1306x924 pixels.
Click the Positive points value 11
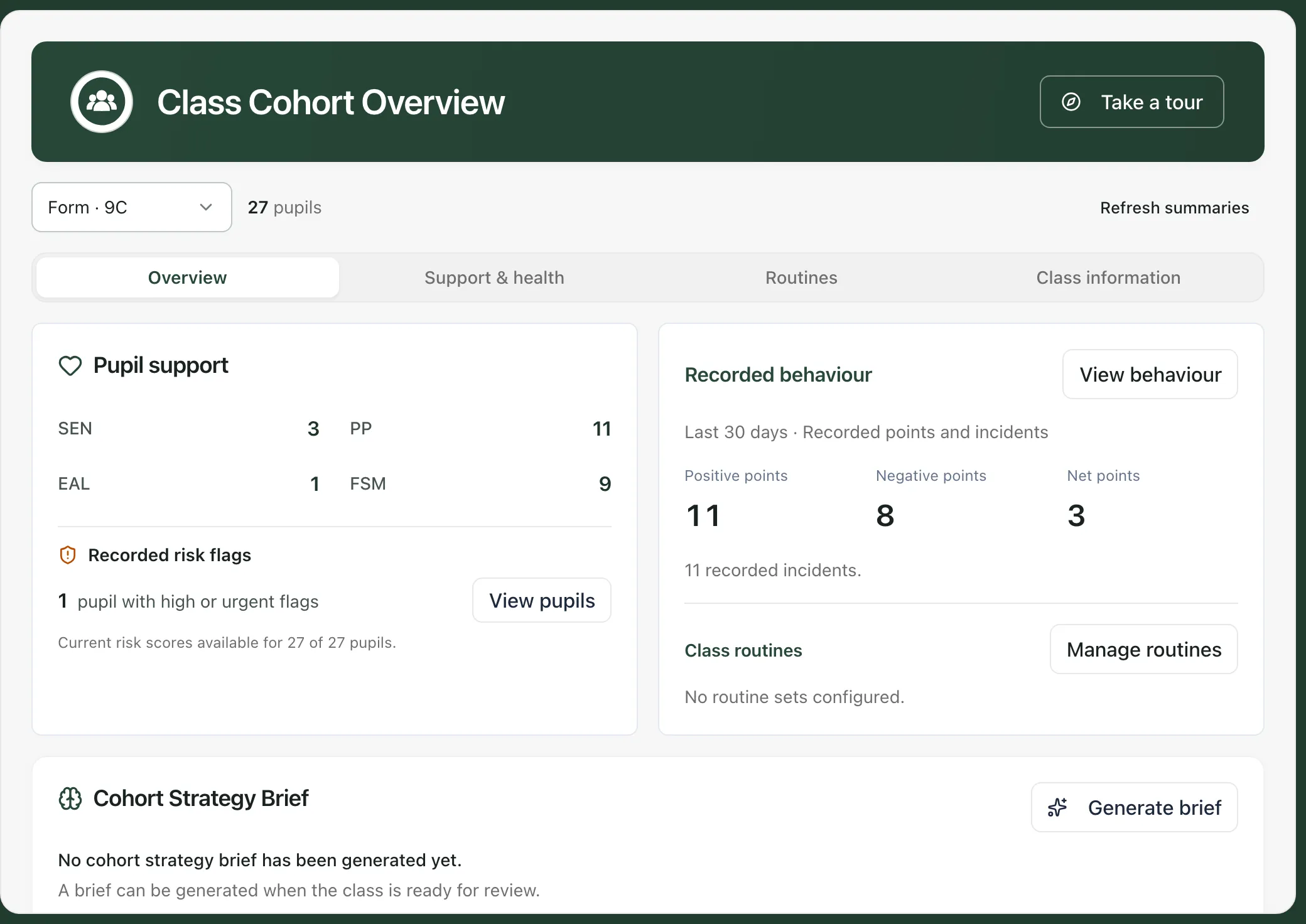pos(703,516)
